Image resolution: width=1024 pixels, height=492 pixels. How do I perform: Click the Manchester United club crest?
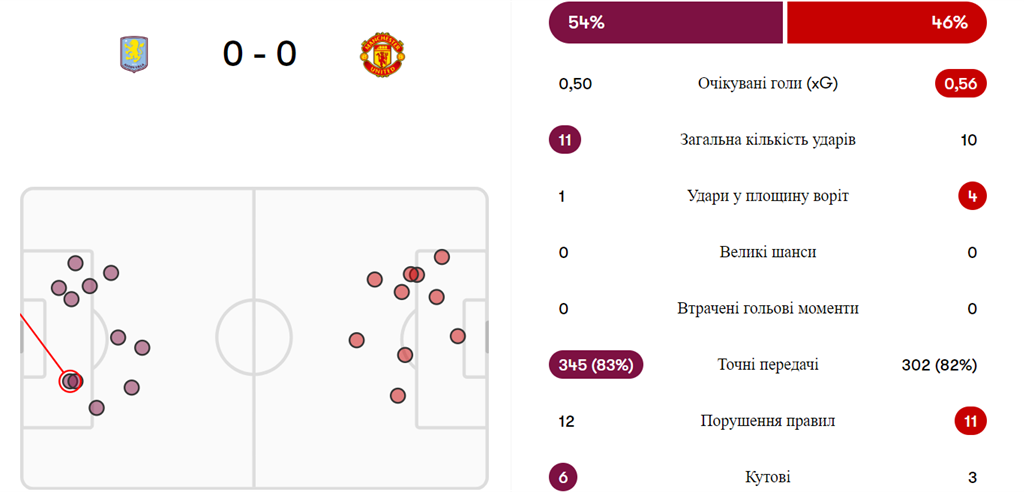pos(382,56)
